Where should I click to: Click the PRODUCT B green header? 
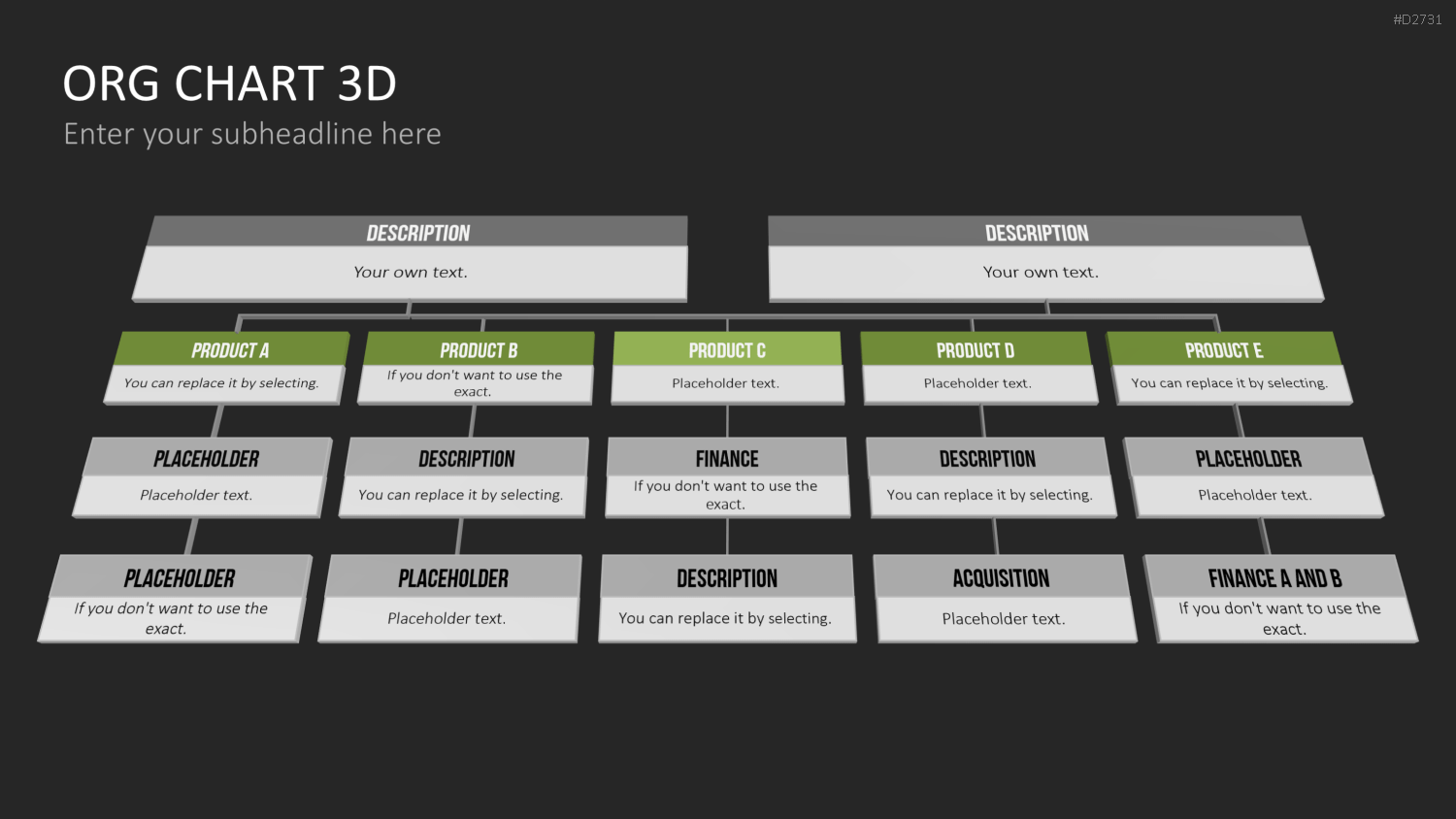[479, 350]
